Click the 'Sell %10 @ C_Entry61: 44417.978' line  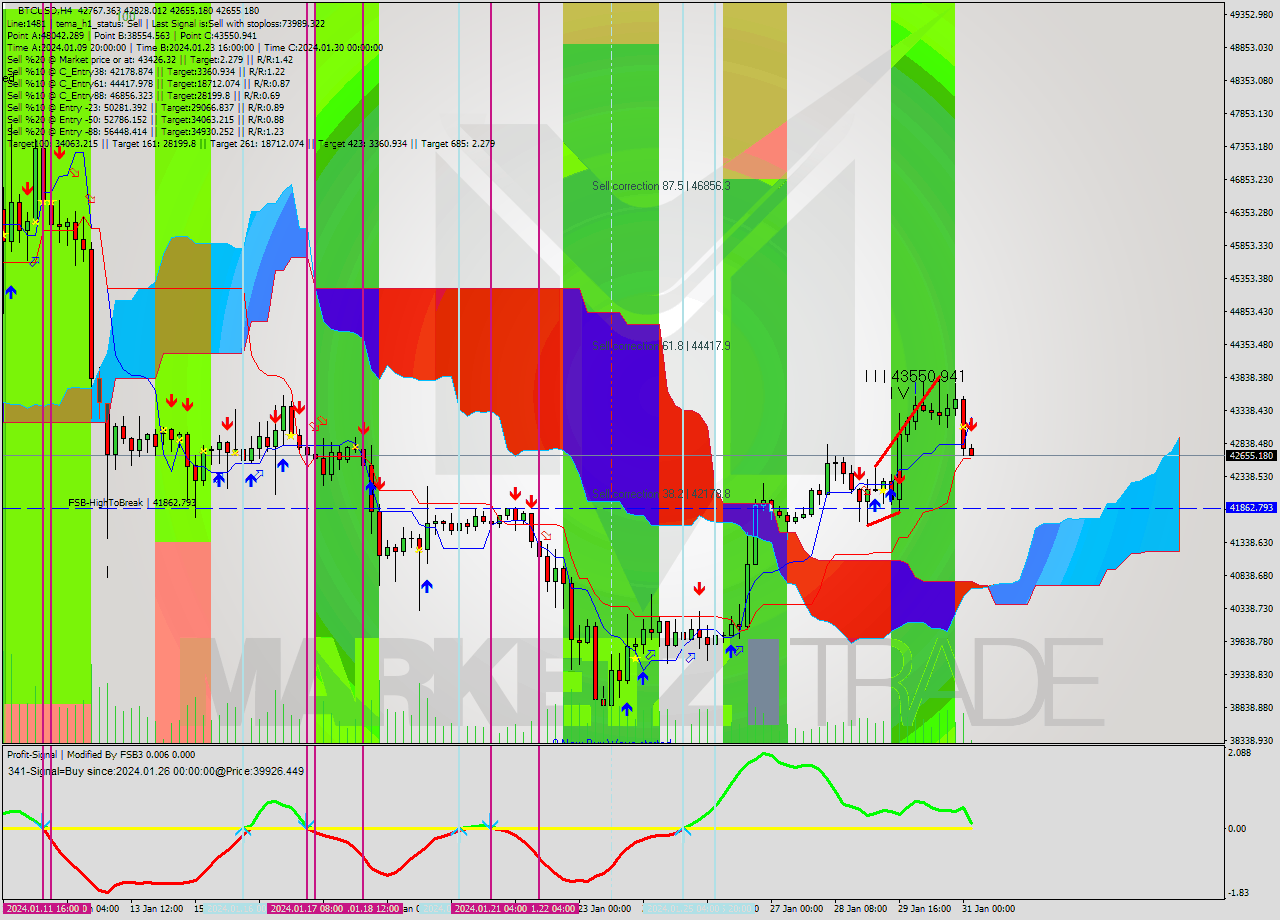148,83
